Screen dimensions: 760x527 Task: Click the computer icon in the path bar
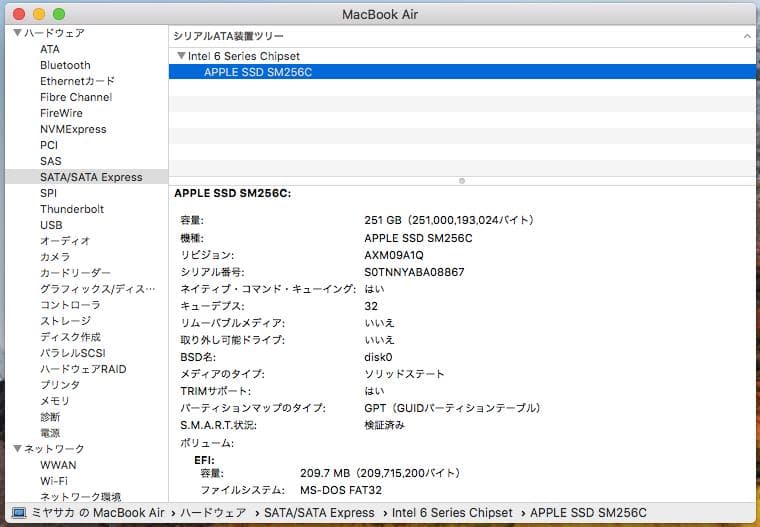19,513
